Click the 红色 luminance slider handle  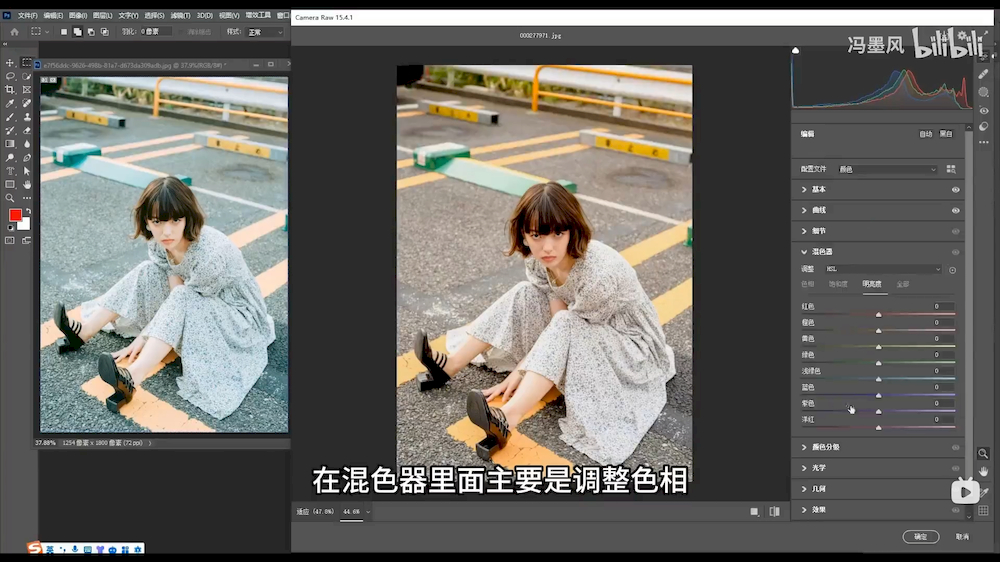pyautogui.click(x=878, y=314)
